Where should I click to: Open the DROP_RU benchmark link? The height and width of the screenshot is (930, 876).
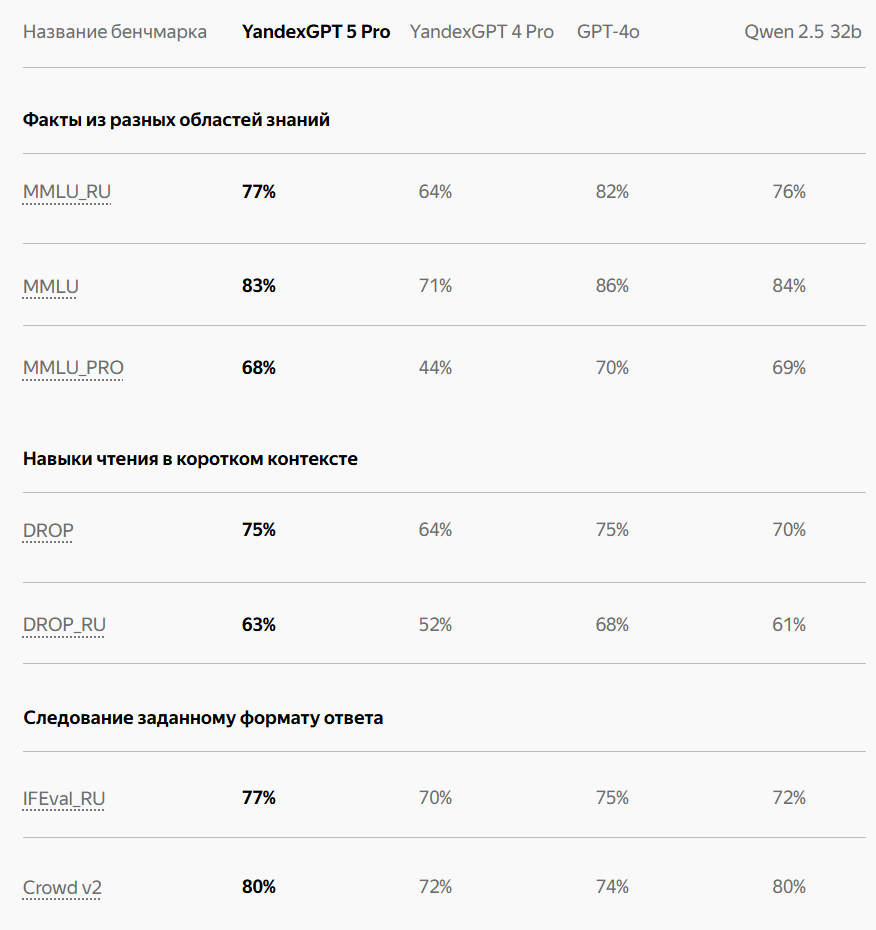coord(64,625)
